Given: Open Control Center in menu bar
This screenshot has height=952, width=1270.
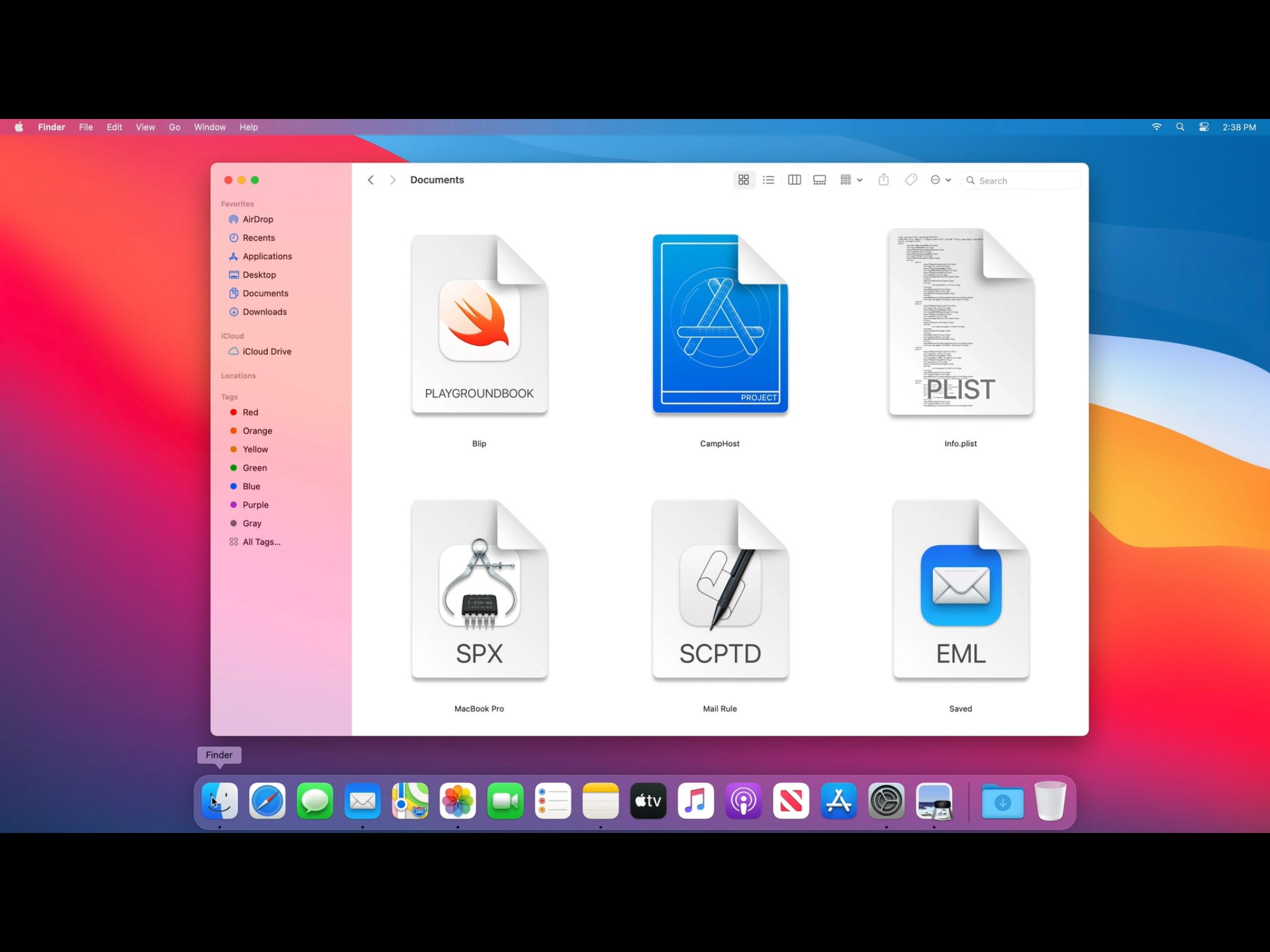Looking at the screenshot, I should pyautogui.click(x=1204, y=127).
